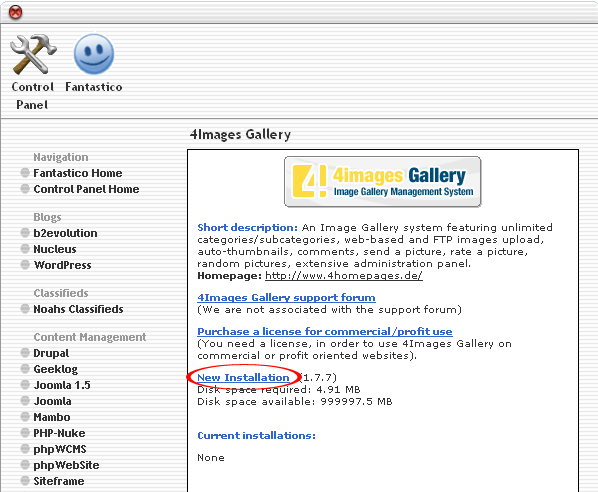Click the 'Navigation' section header

point(61,157)
